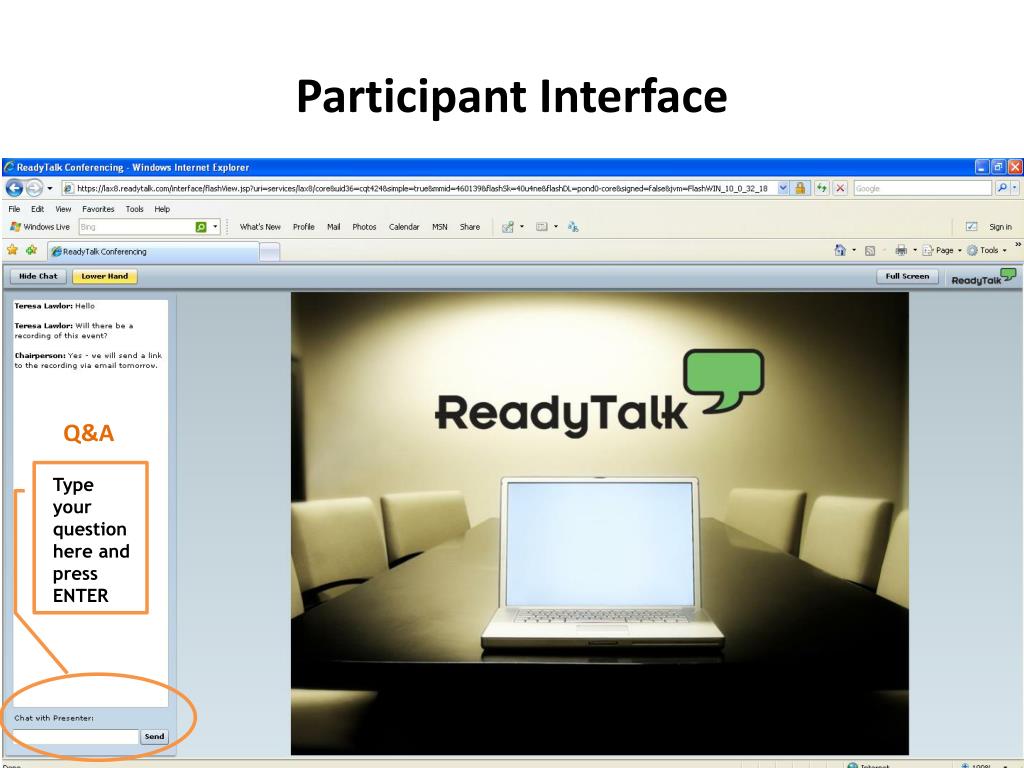Click the Favorites star icon

(12, 250)
